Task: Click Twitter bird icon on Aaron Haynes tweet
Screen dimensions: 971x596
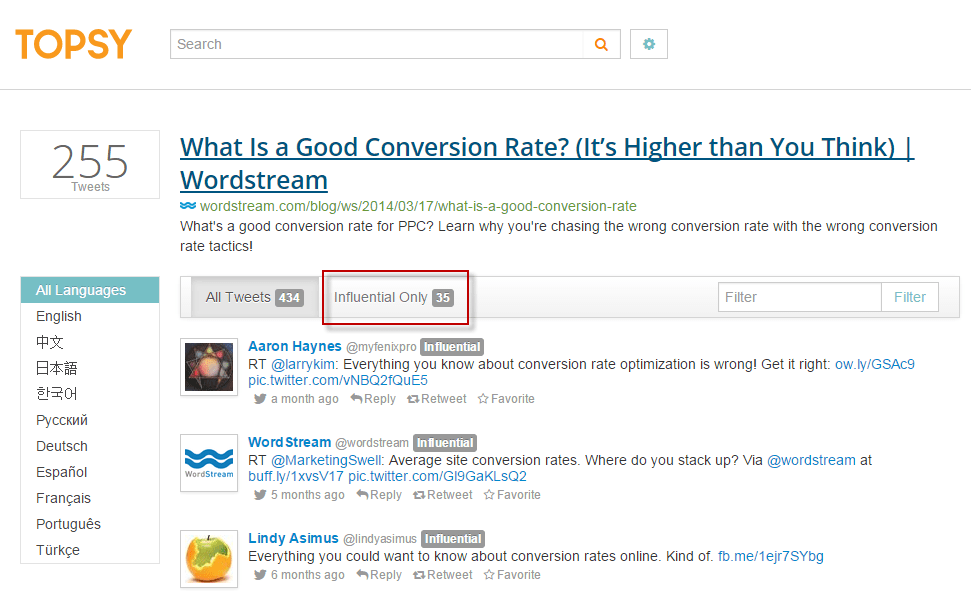Action: (x=260, y=399)
